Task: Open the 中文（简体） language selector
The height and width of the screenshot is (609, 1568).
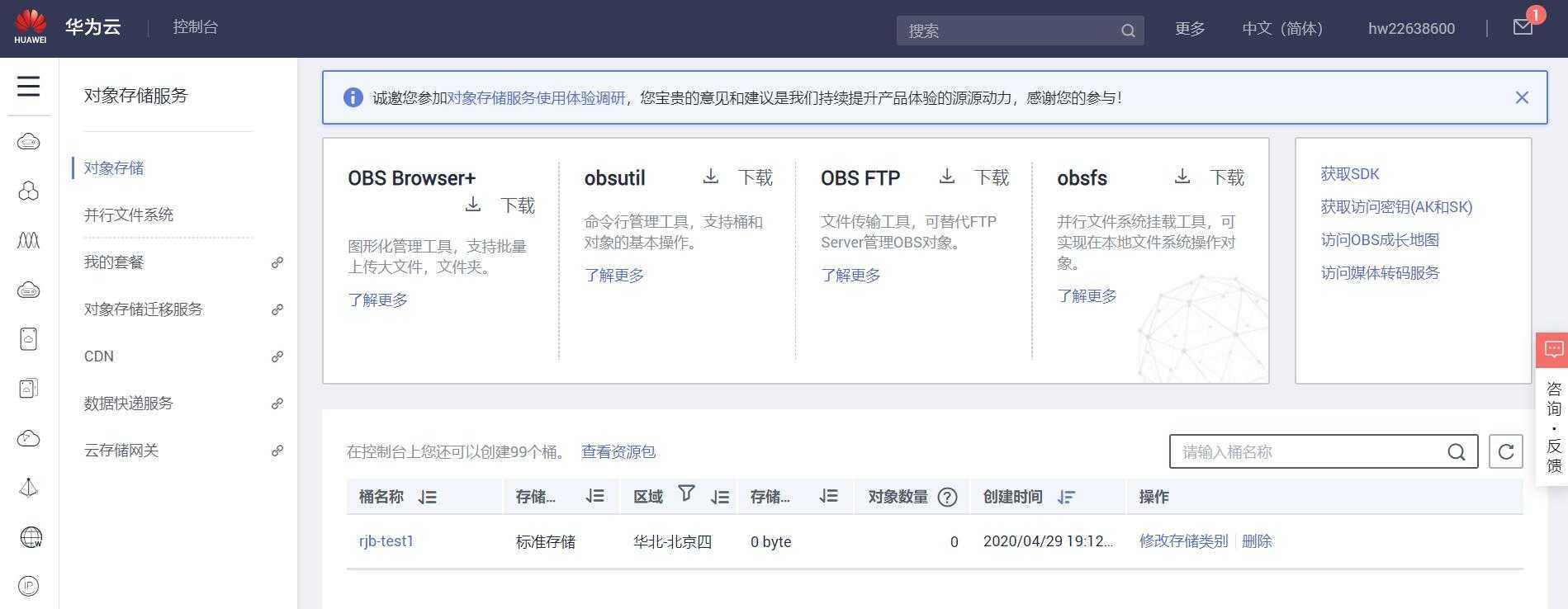Action: pos(1282,29)
